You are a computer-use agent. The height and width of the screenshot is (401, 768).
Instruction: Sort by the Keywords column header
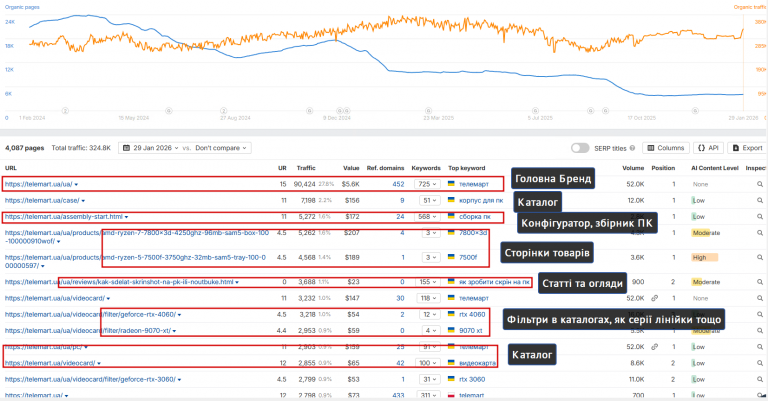pos(426,168)
